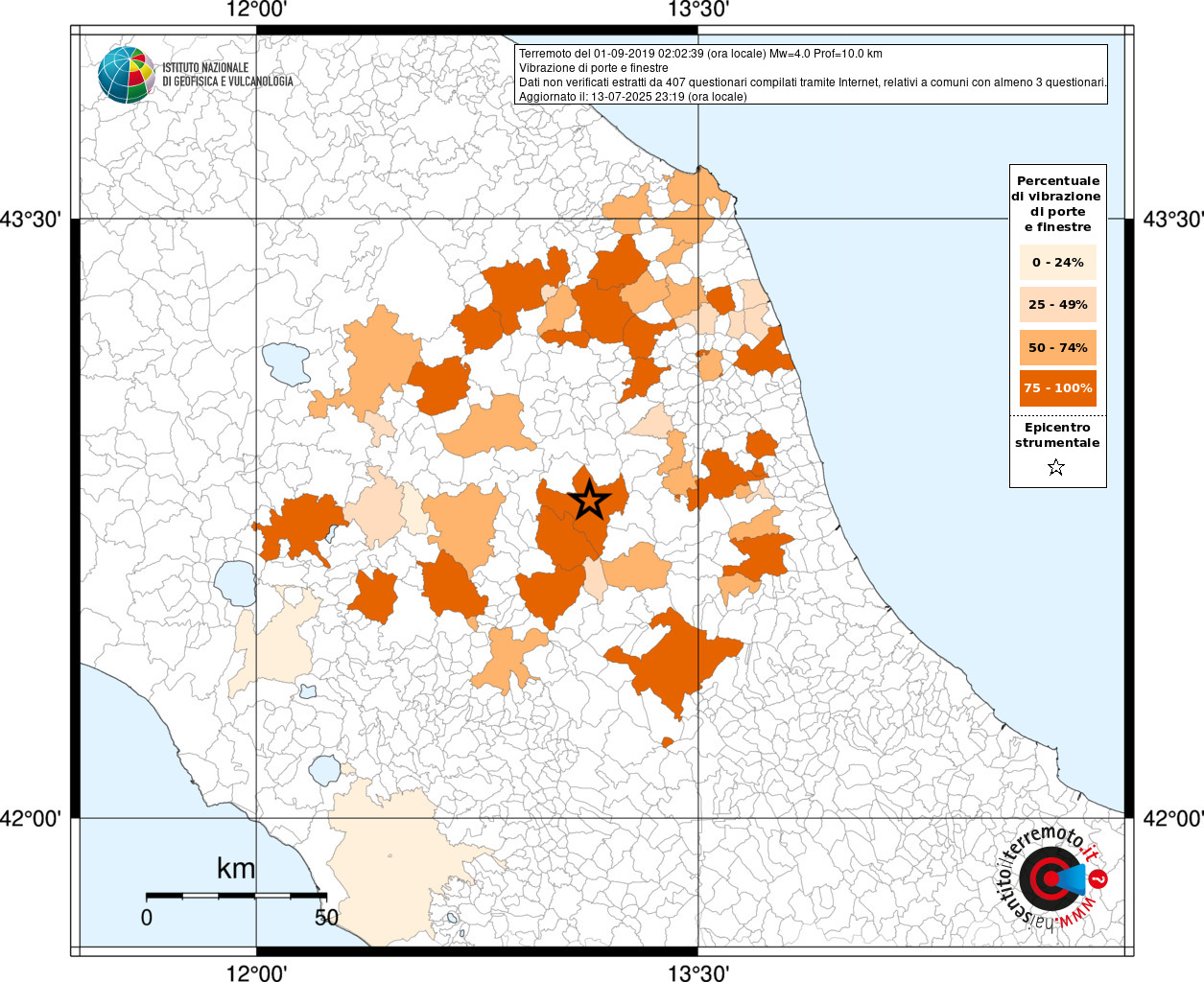Click the 'Epicentro strumentale' legend label
Screen dimensions: 1204x982
coord(1057,435)
